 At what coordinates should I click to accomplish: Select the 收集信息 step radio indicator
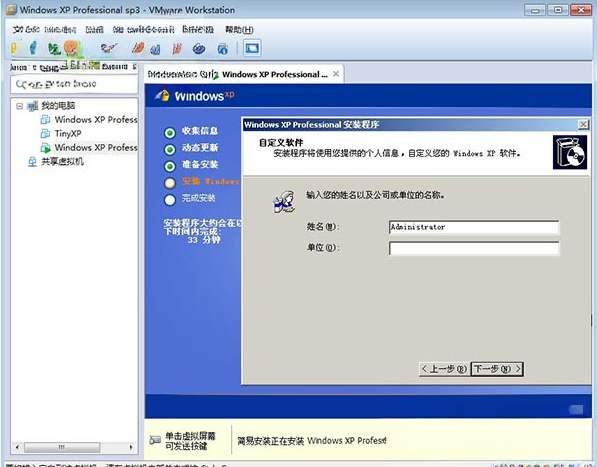pyautogui.click(x=170, y=132)
